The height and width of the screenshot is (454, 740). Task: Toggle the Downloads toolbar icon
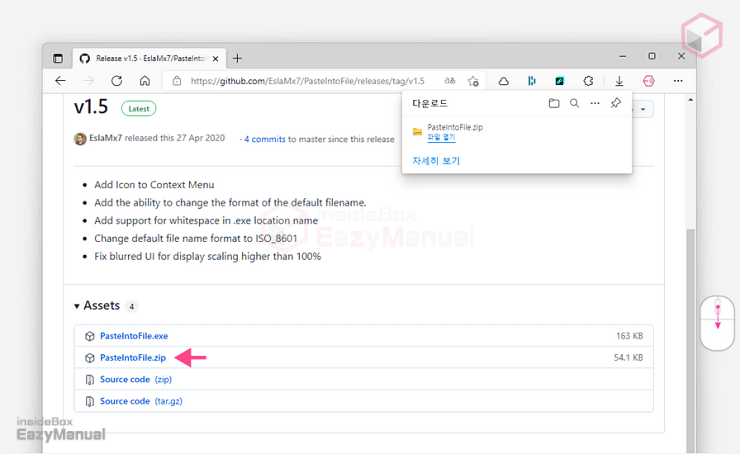coord(619,81)
